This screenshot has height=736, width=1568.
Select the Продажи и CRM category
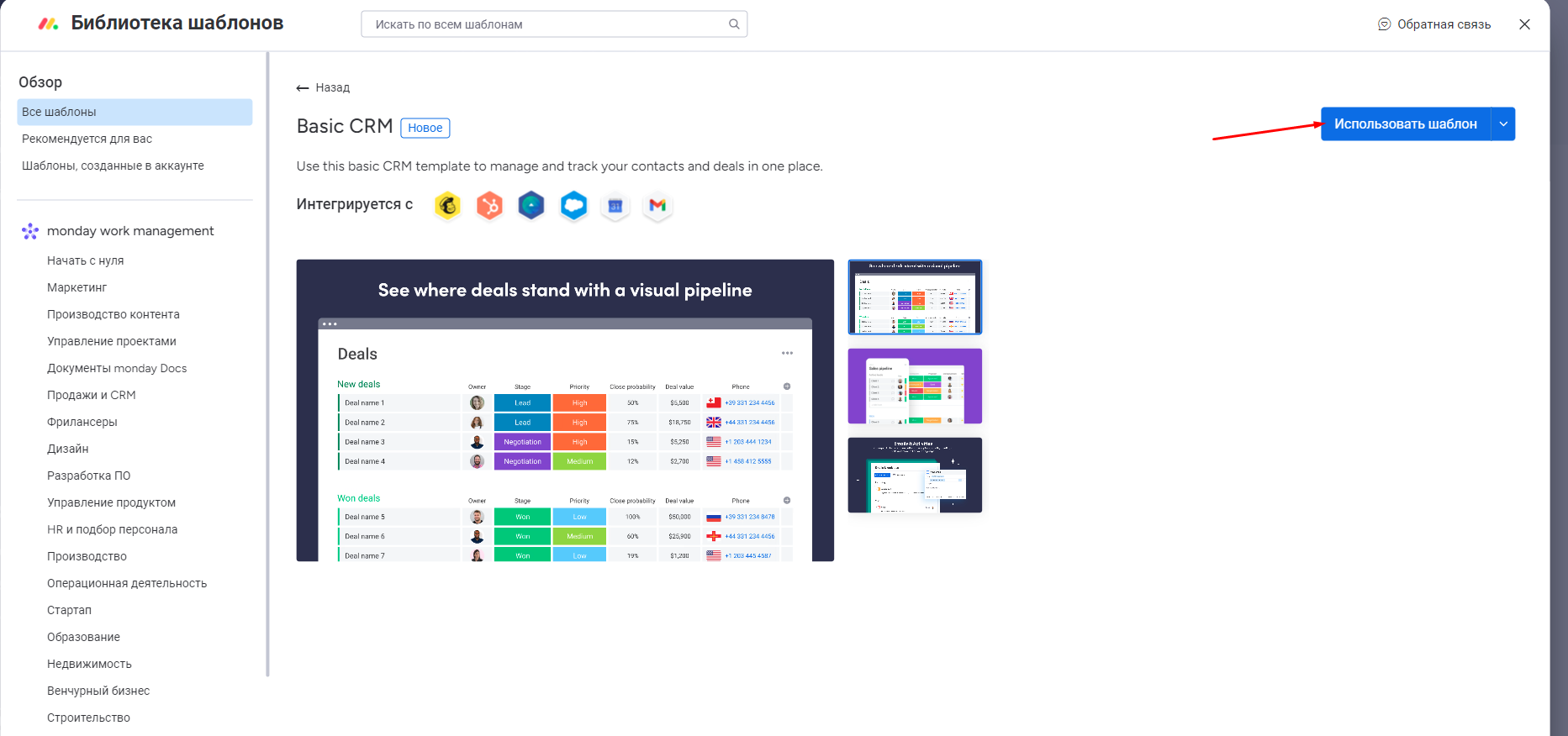pos(92,395)
